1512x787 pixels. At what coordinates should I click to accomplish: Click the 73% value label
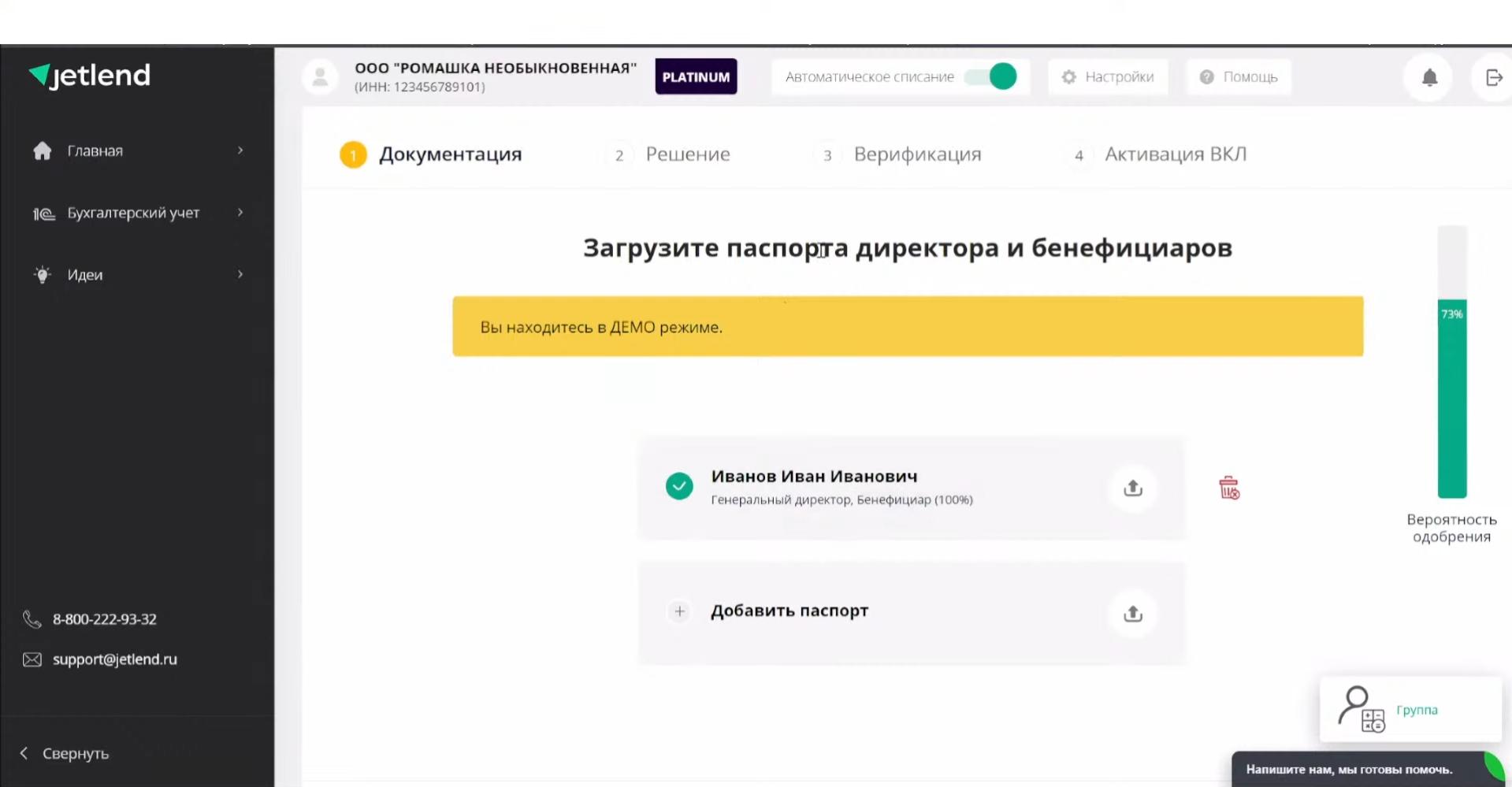pos(1452,314)
